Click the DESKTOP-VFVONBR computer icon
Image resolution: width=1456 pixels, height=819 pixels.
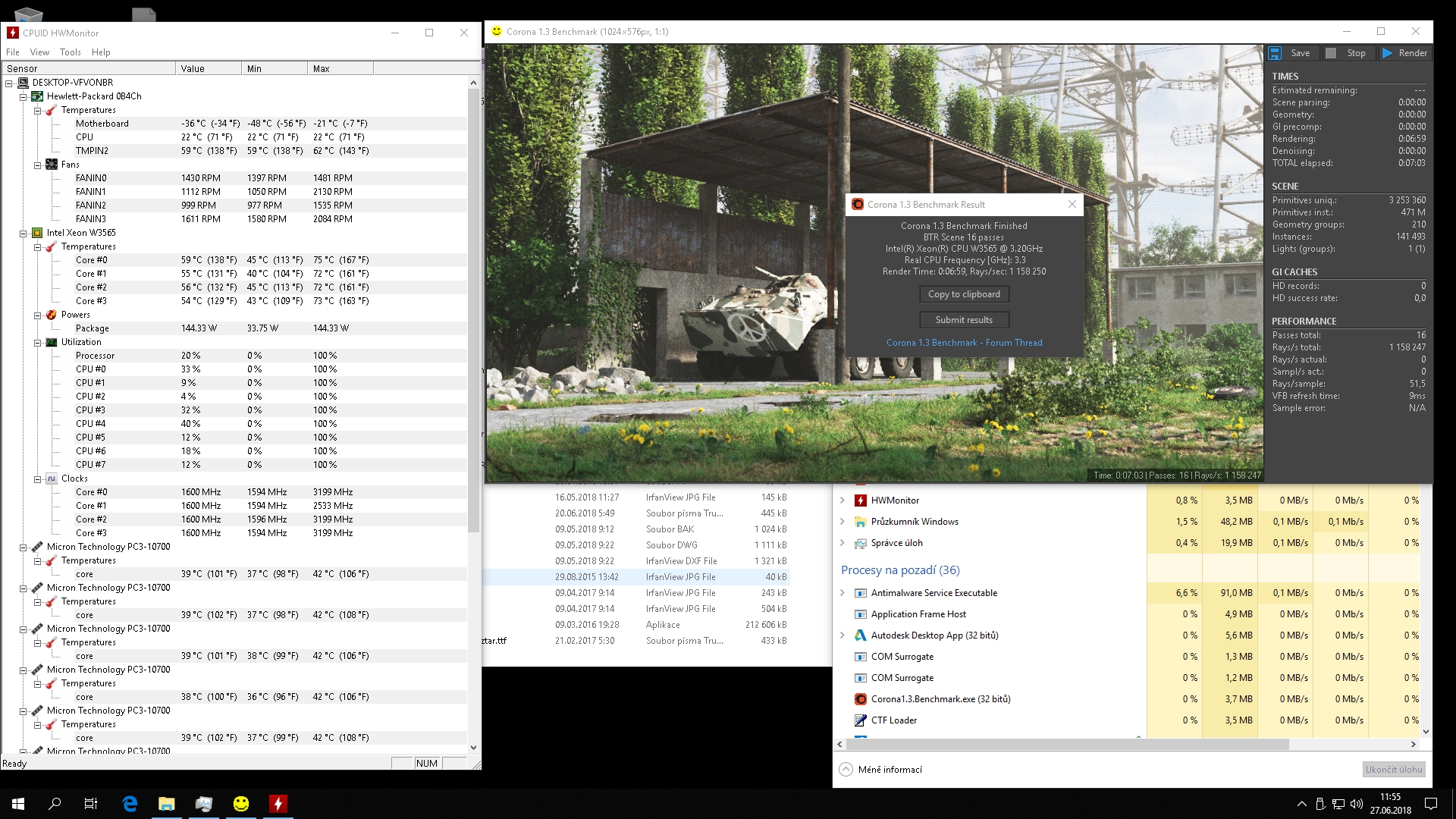(x=23, y=83)
